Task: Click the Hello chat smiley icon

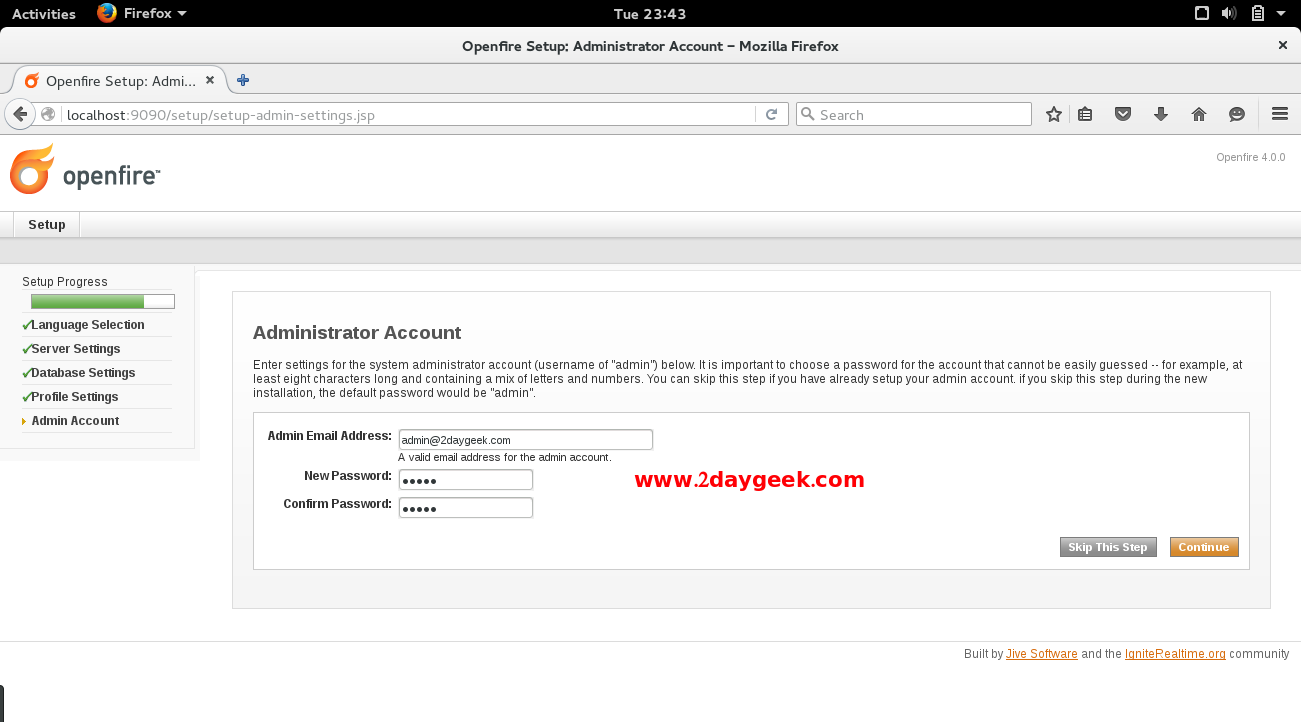Action: pyautogui.click(x=1237, y=114)
